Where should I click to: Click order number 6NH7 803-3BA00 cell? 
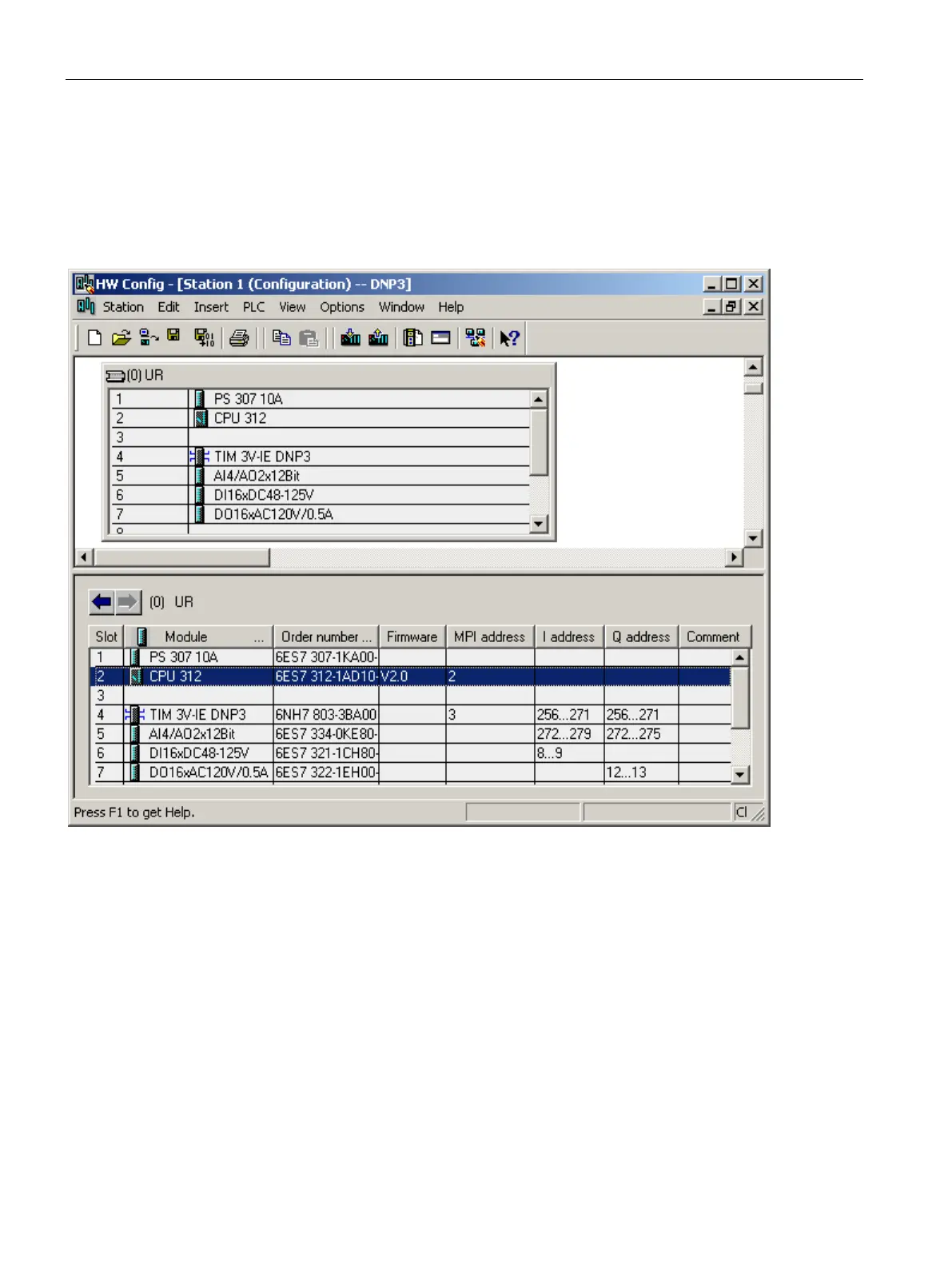326,715
